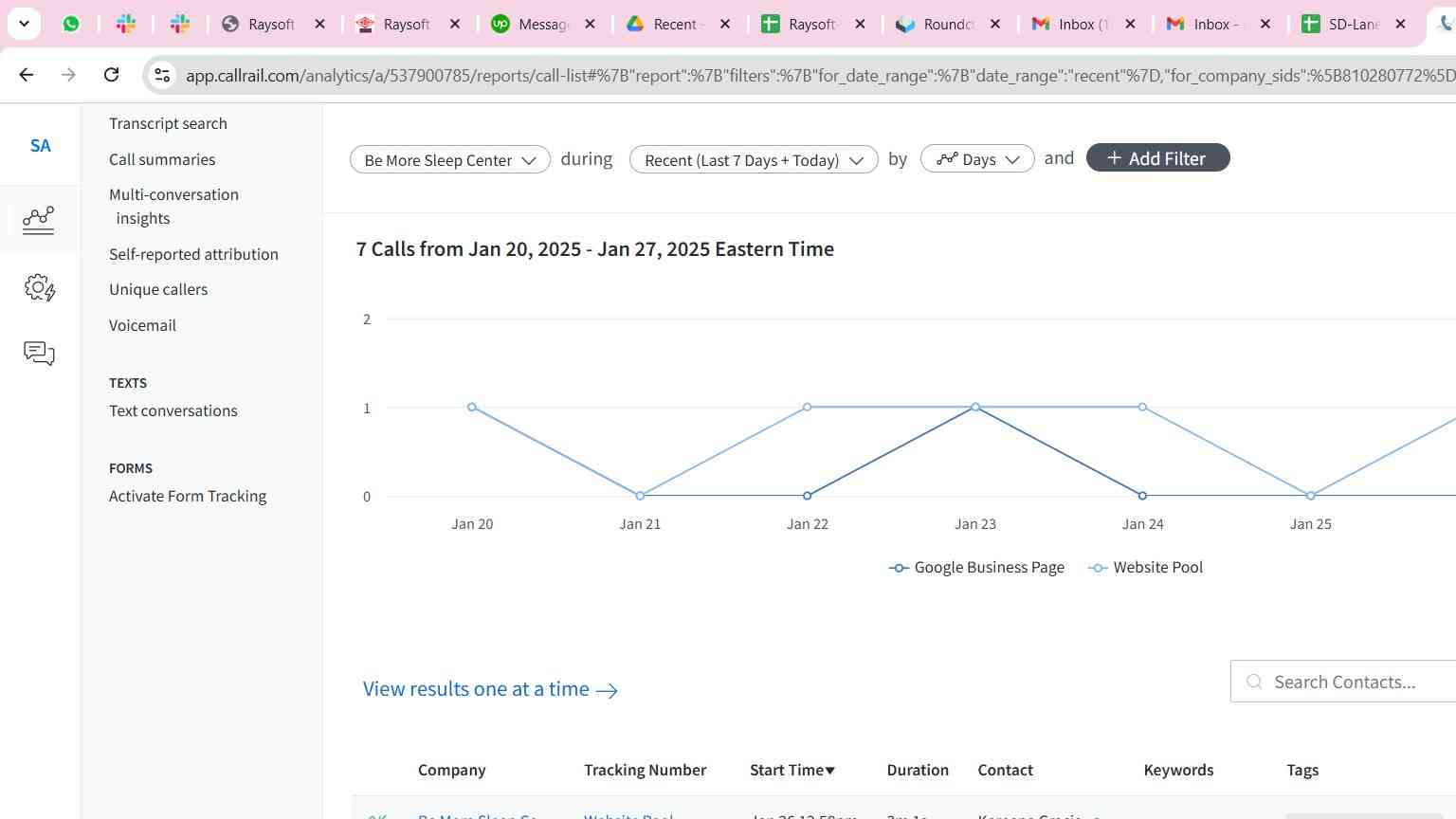Viewport: 1456px width, 819px height.
Task: Switch to the WhatsApp browser tab
Action: click(x=71, y=24)
